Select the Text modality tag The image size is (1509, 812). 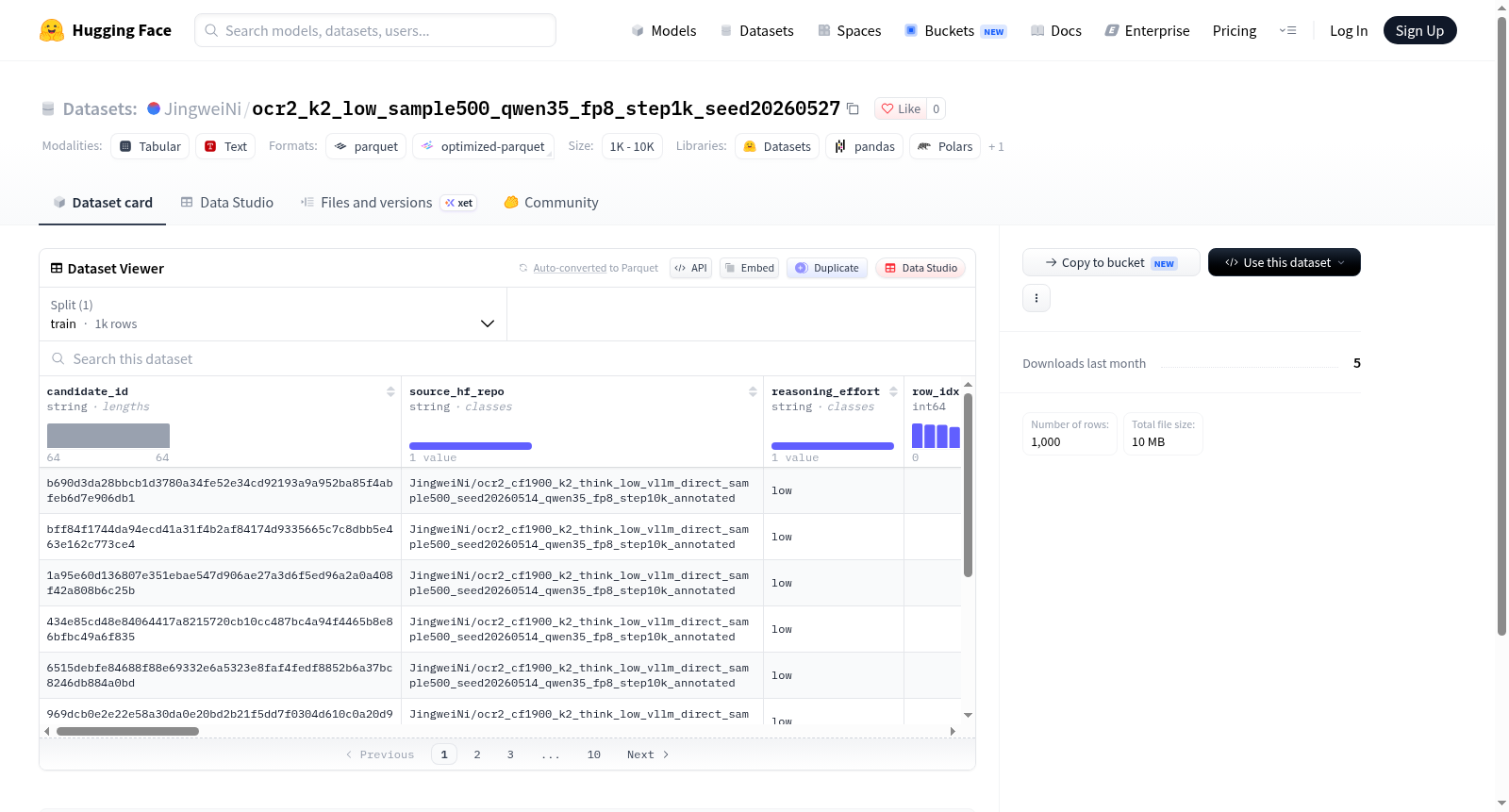pyautogui.click(x=225, y=146)
